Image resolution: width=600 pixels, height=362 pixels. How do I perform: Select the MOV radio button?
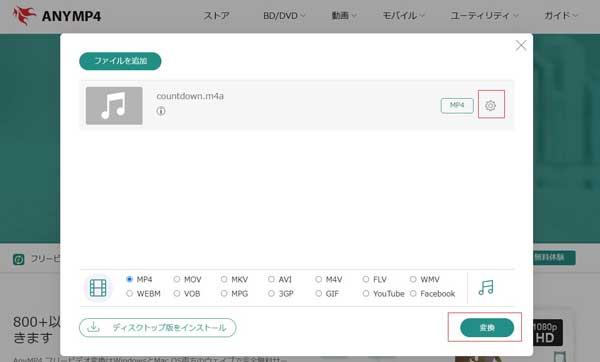[x=177, y=279]
